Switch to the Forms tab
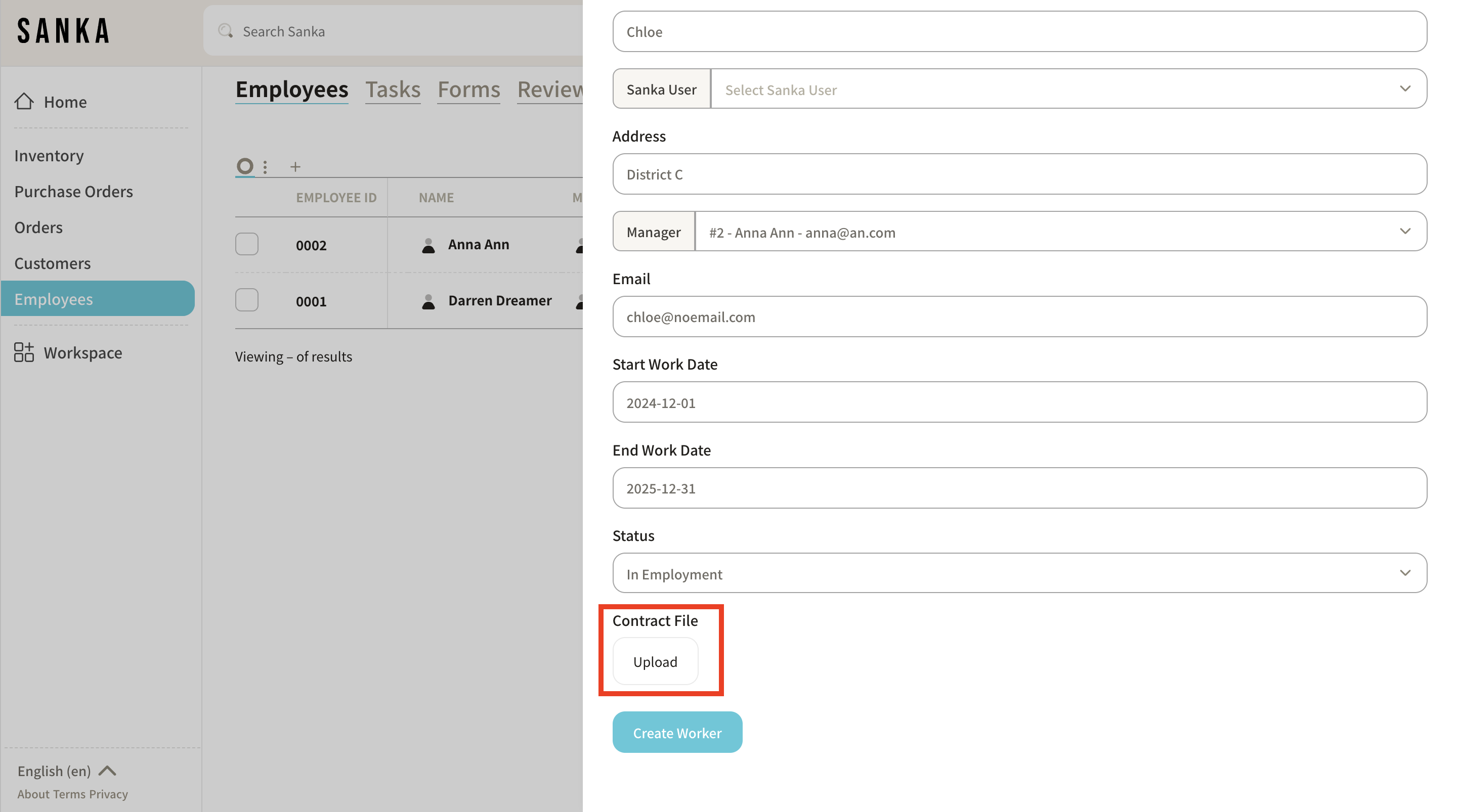Viewport: 1457px width, 812px height. (468, 89)
